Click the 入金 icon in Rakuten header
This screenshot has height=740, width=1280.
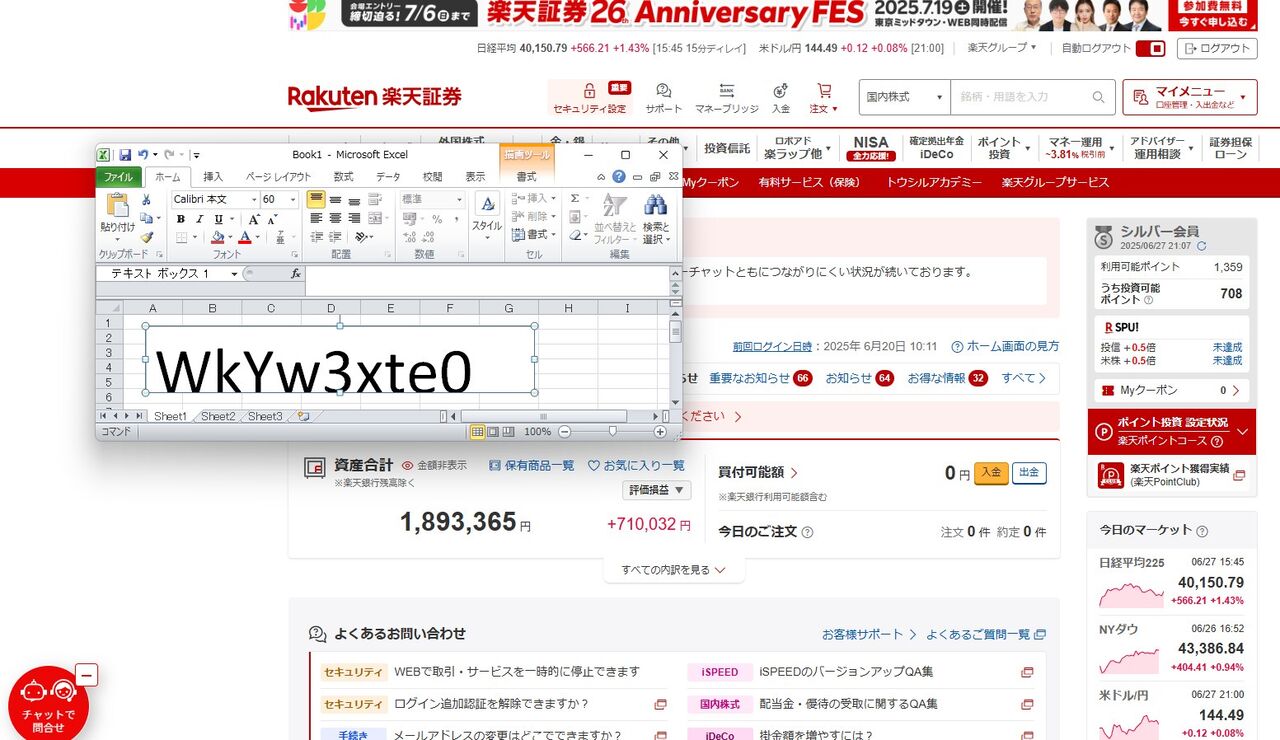(x=781, y=99)
